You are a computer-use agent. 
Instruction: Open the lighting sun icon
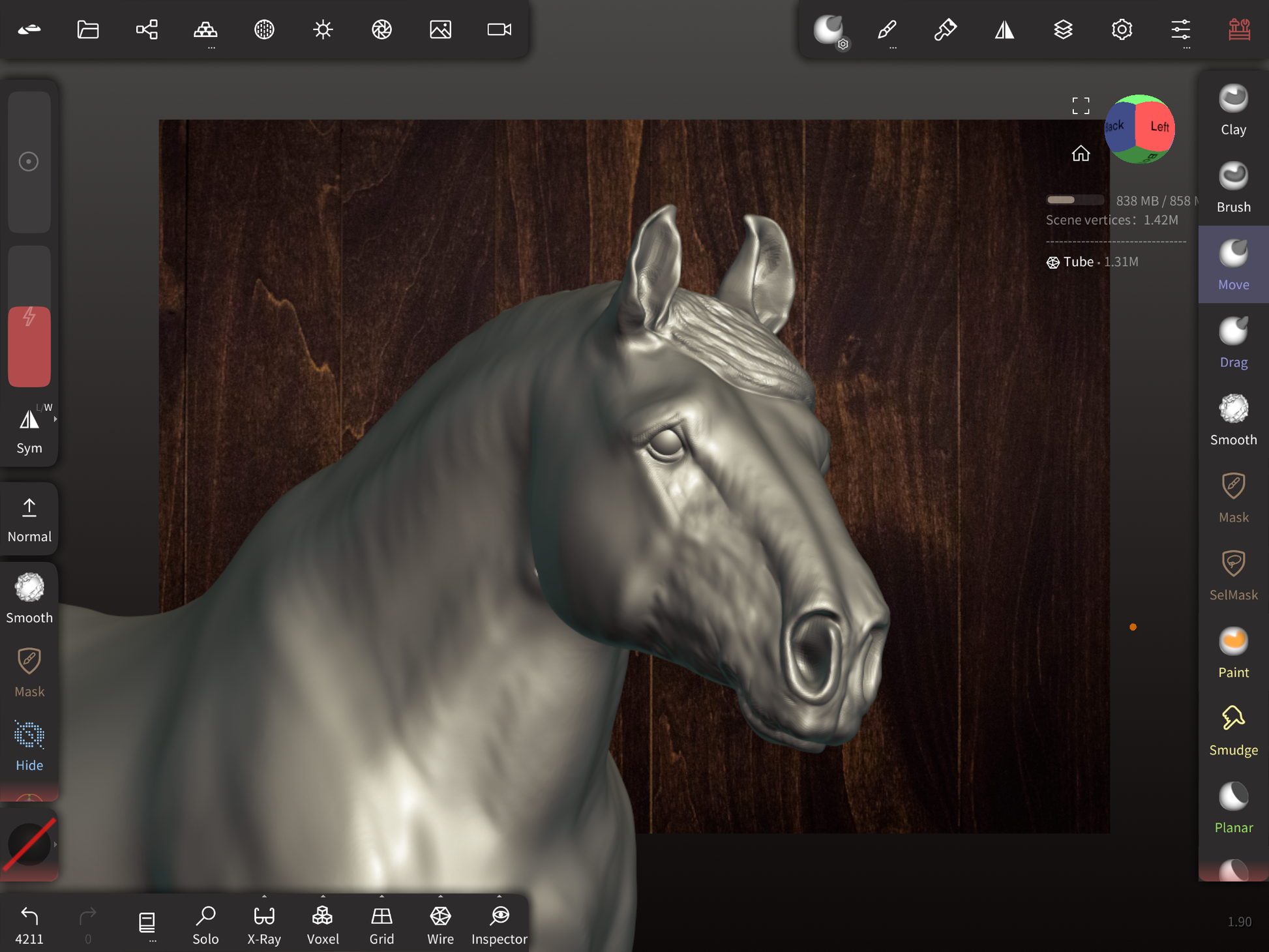coord(323,29)
